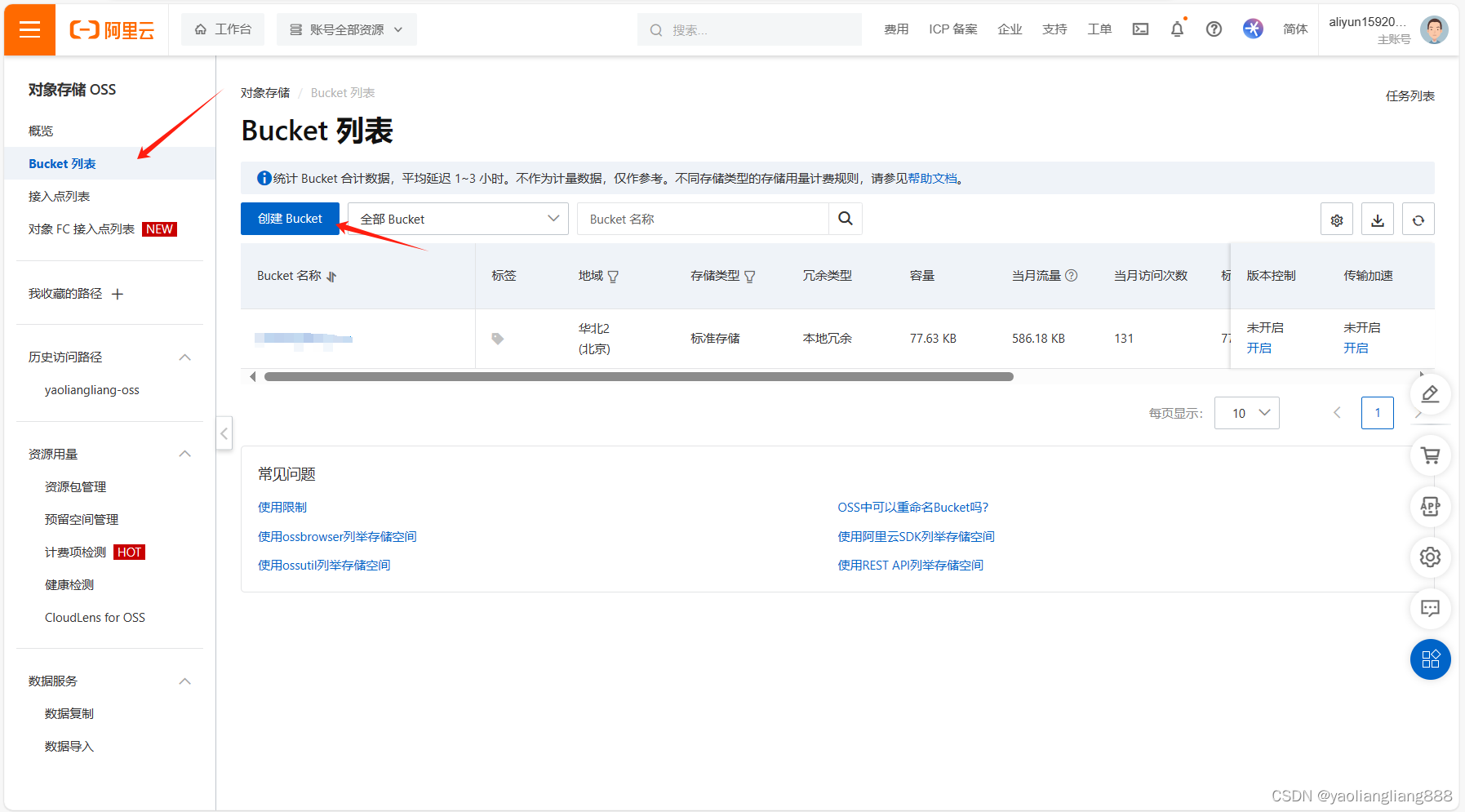Viewport: 1465px width, 812px height.
Task: Open the floating API debugging icon
Action: (x=1430, y=506)
